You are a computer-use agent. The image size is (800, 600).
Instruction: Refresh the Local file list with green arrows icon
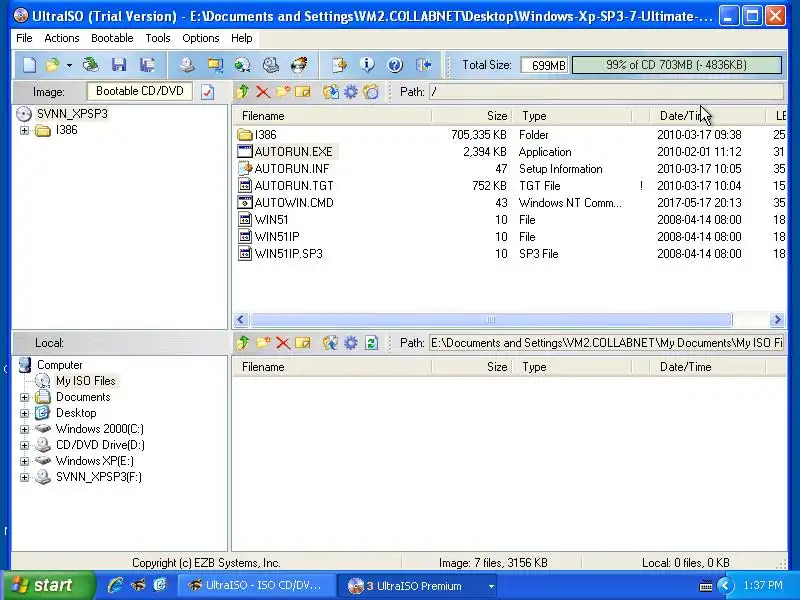tap(371, 343)
